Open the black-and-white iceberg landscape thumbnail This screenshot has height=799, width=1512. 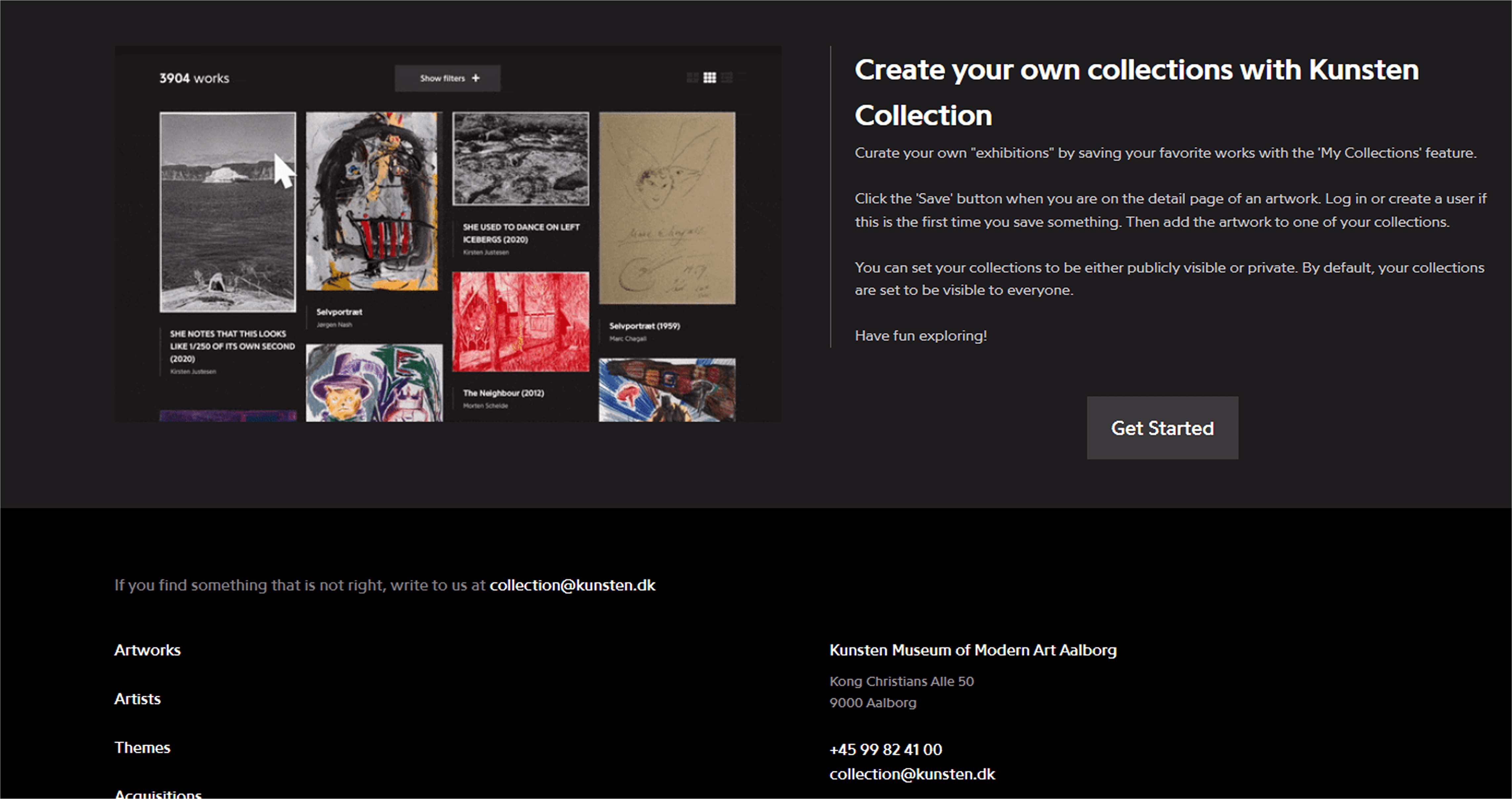(228, 212)
